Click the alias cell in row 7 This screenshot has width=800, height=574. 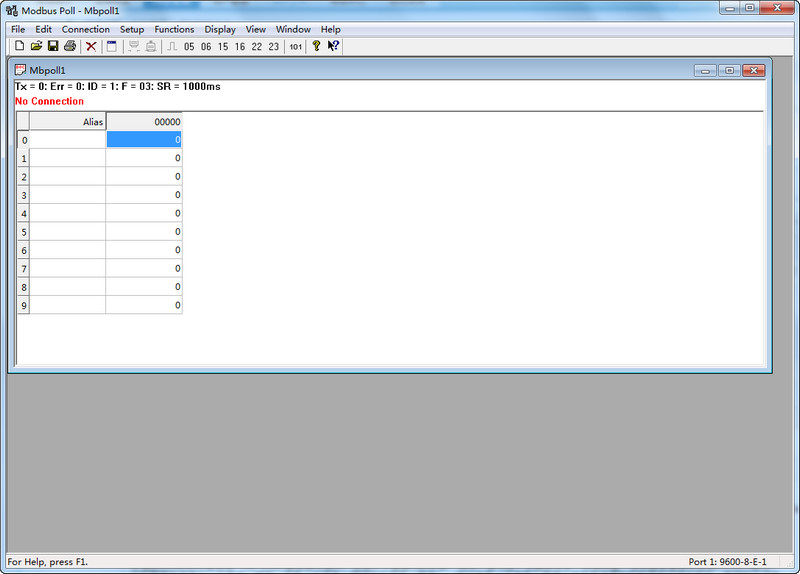click(67, 268)
